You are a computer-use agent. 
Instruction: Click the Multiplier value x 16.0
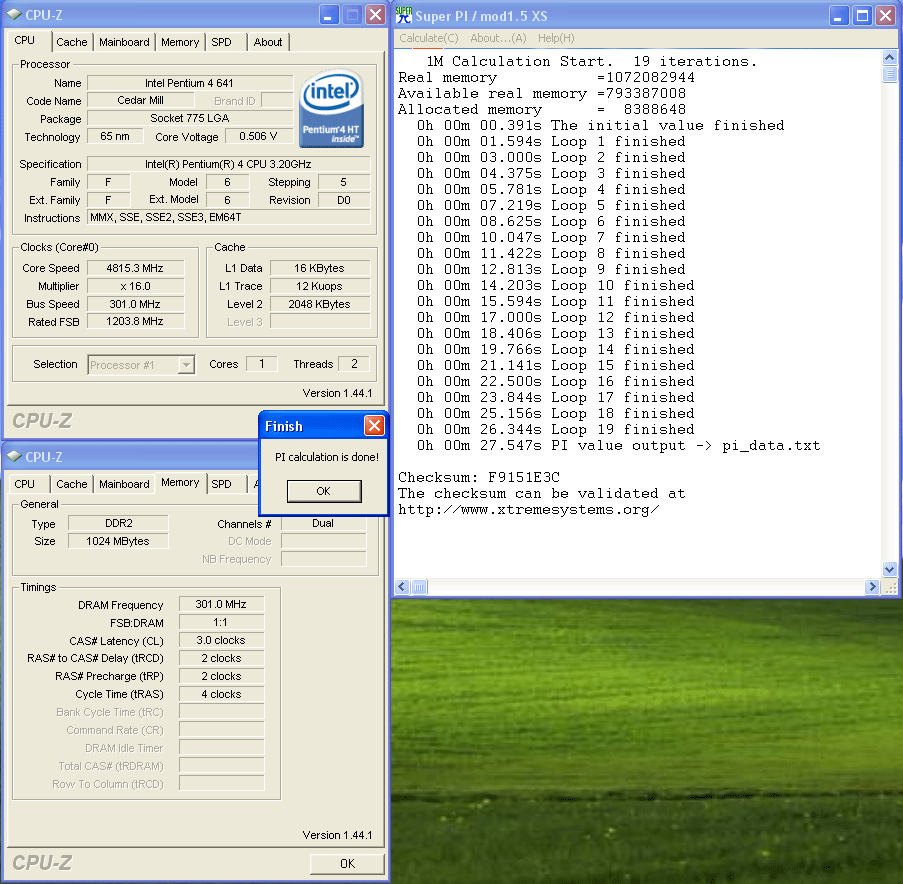click(x=135, y=286)
